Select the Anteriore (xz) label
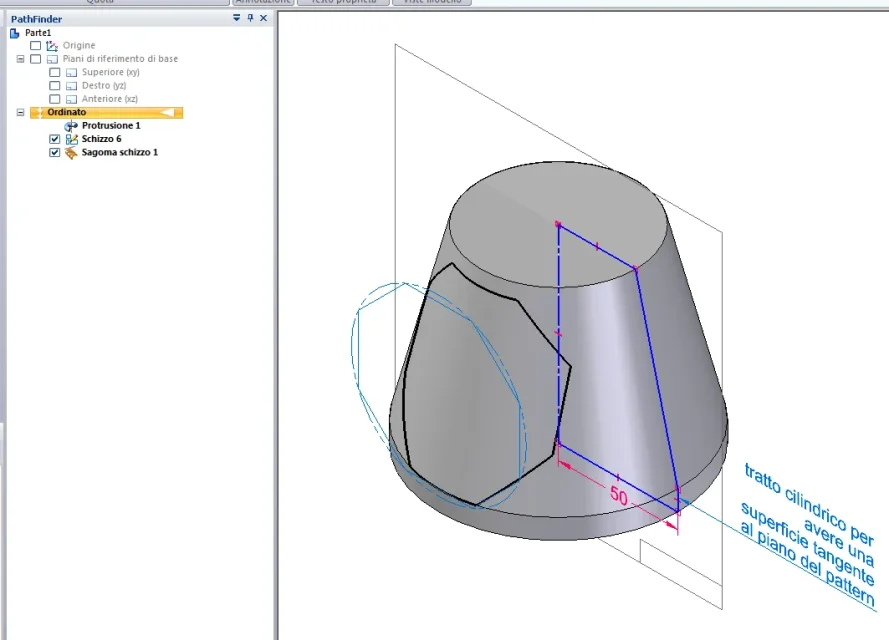This screenshot has height=640, width=889. (x=109, y=99)
